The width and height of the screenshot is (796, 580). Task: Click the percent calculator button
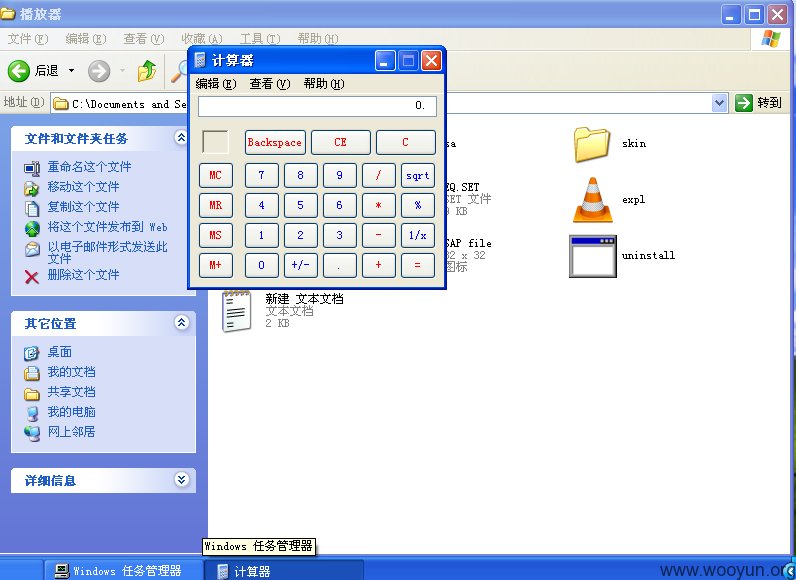click(x=418, y=206)
